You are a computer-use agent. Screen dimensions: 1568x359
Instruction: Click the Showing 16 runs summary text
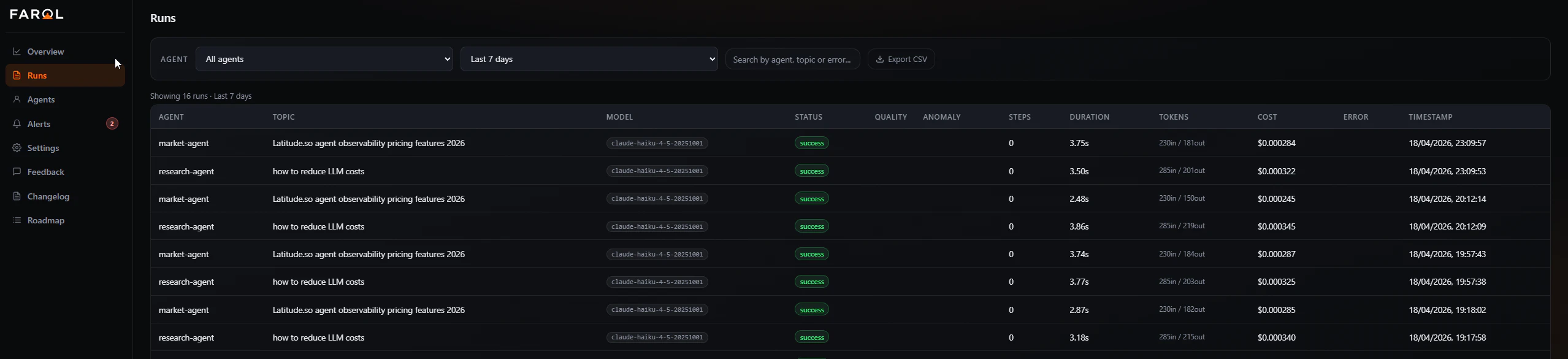201,96
